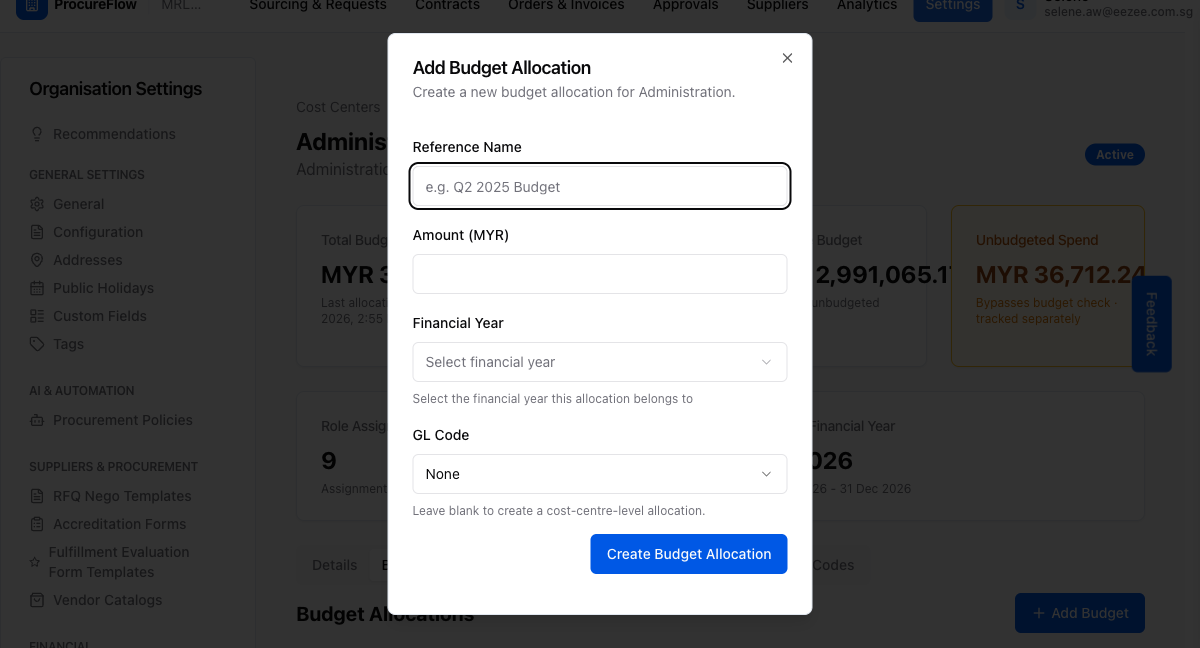Click the Fulfillment Evaluation star icon

pos(35,562)
